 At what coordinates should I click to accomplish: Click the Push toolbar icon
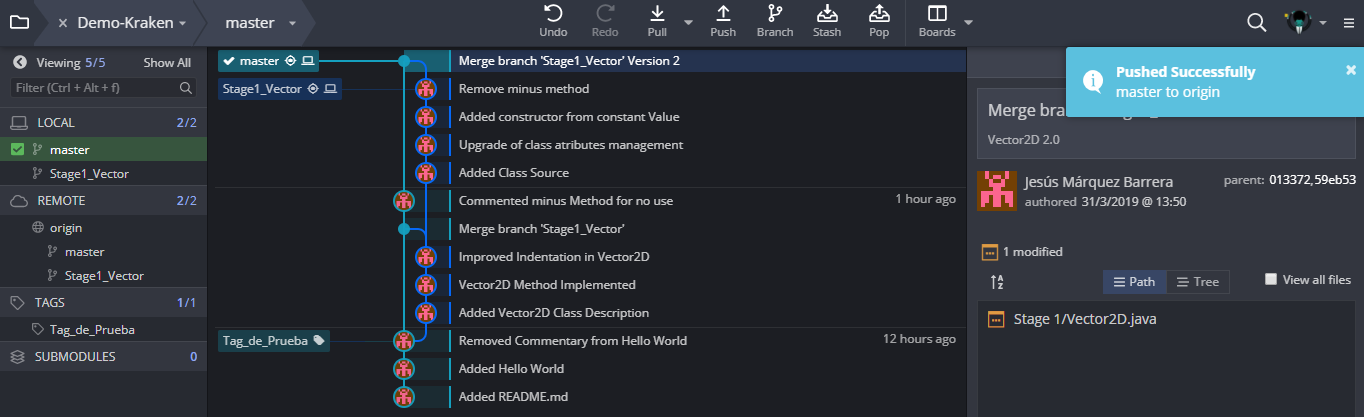pos(723,14)
